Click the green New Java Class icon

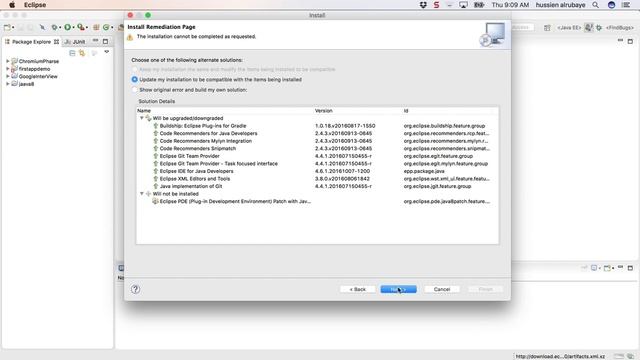click(106, 27)
